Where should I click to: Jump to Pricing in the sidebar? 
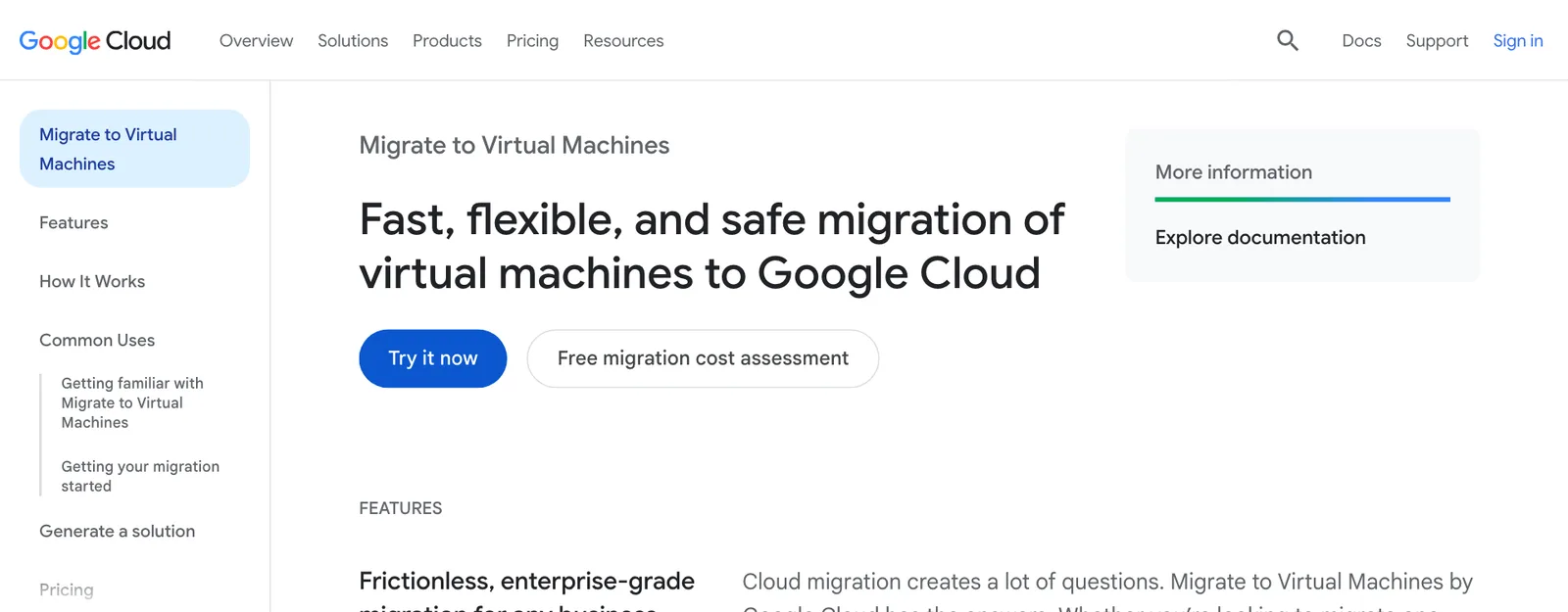[x=67, y=589]
